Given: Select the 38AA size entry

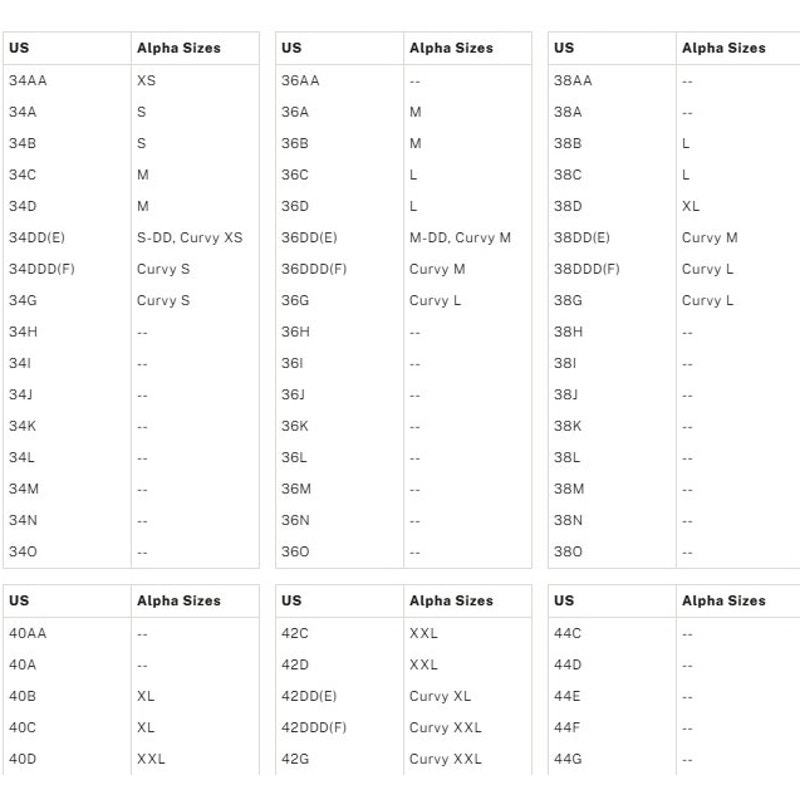Looking at the screenshot, I should tap(573, 81).
